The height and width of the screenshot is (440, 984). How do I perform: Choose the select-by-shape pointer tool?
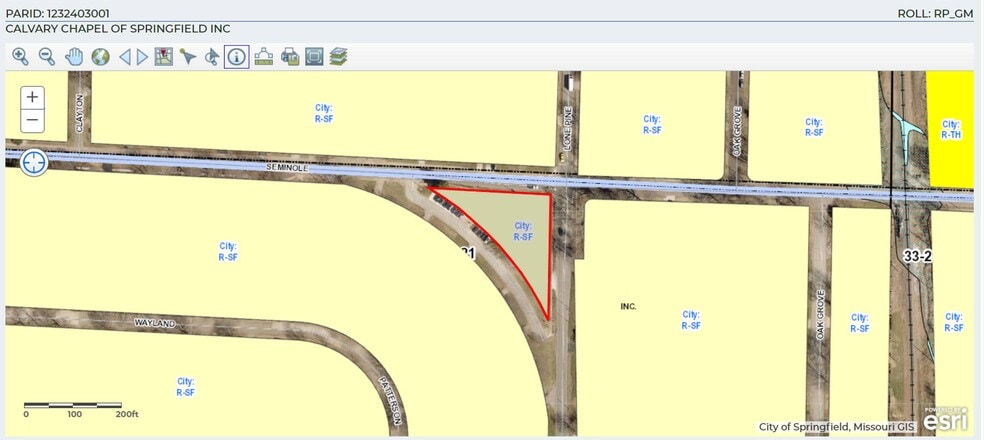pos(211,57)
